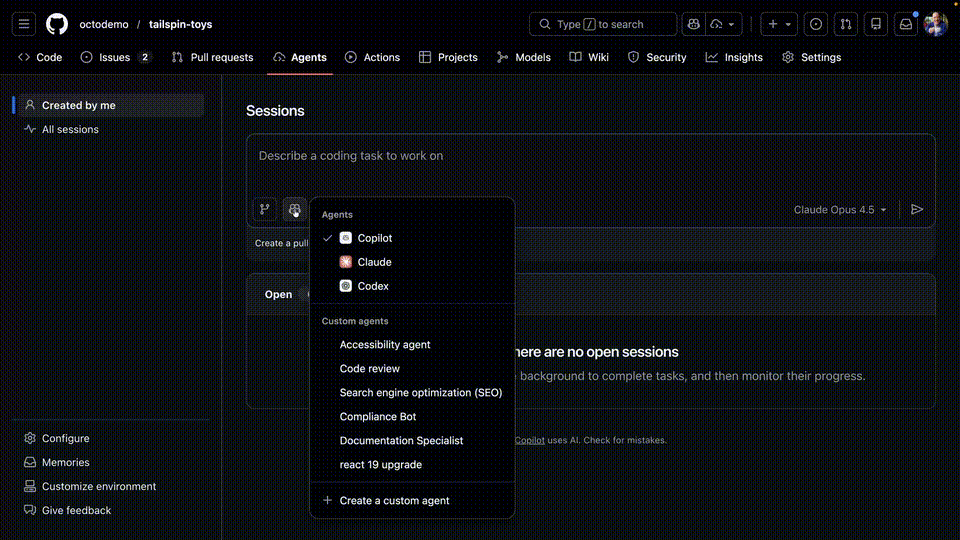Open the notifications inbox icon

(906, 24)
